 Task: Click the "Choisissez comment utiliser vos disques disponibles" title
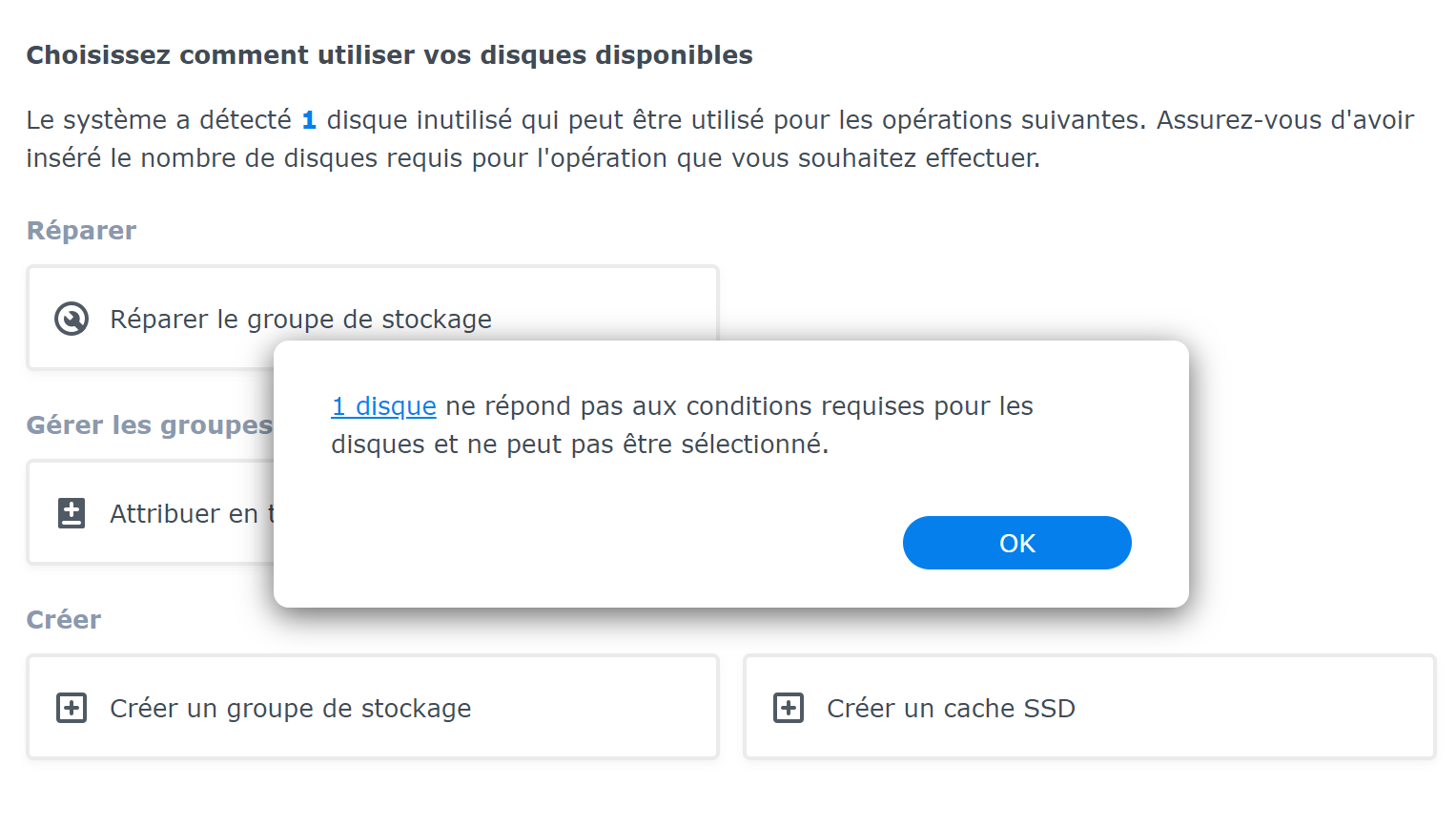coord(389,55)
